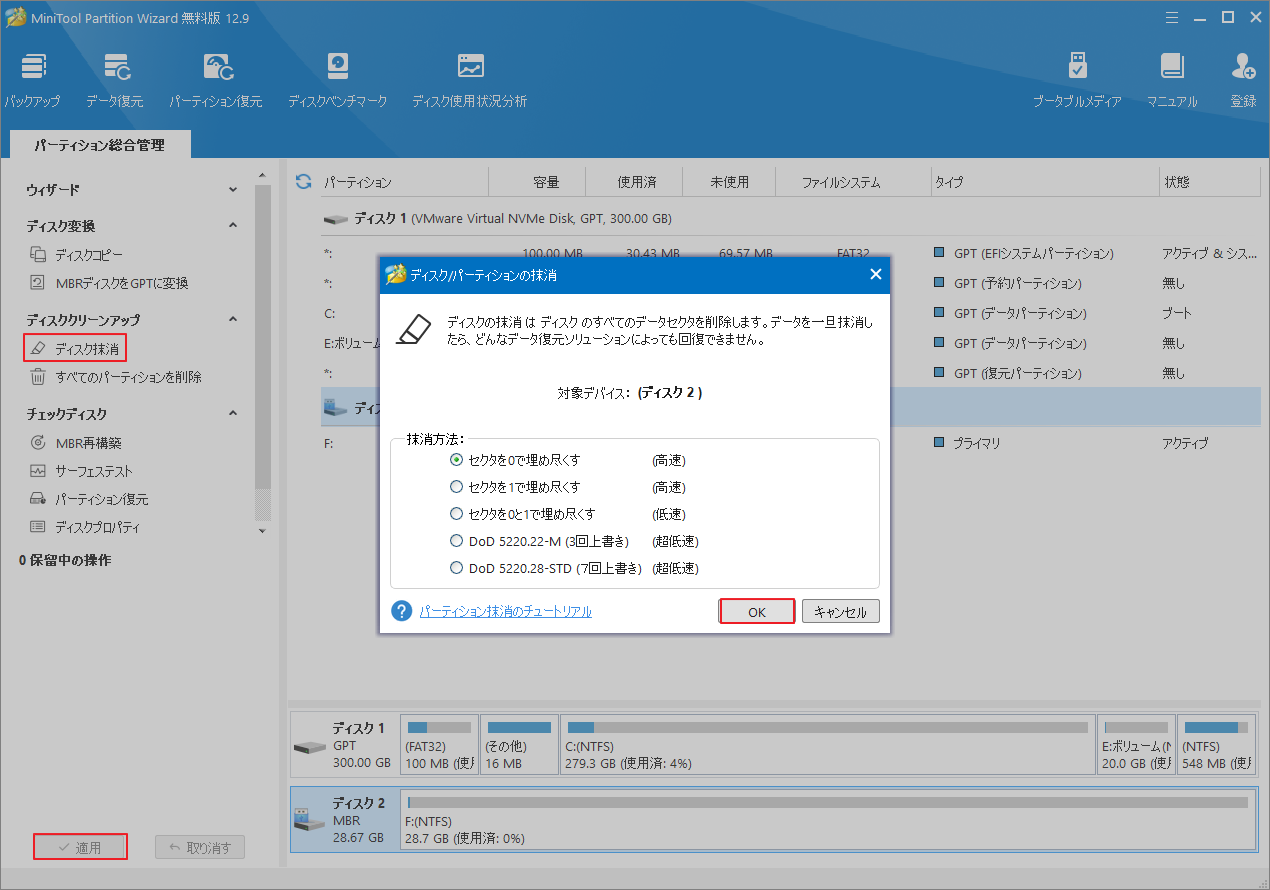
Task: Open the マニュアル icon
Action: pyautogui.click(x=1172, y=80)
